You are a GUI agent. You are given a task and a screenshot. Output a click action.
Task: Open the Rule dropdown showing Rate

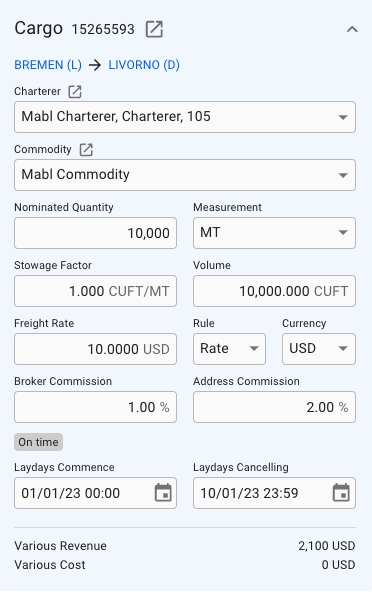coord(230,349)
